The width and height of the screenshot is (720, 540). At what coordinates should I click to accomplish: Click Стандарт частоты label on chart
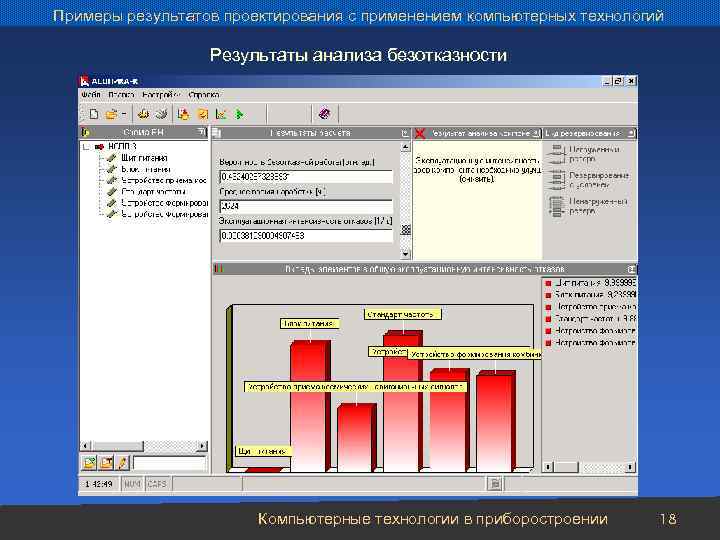[403, 315]
